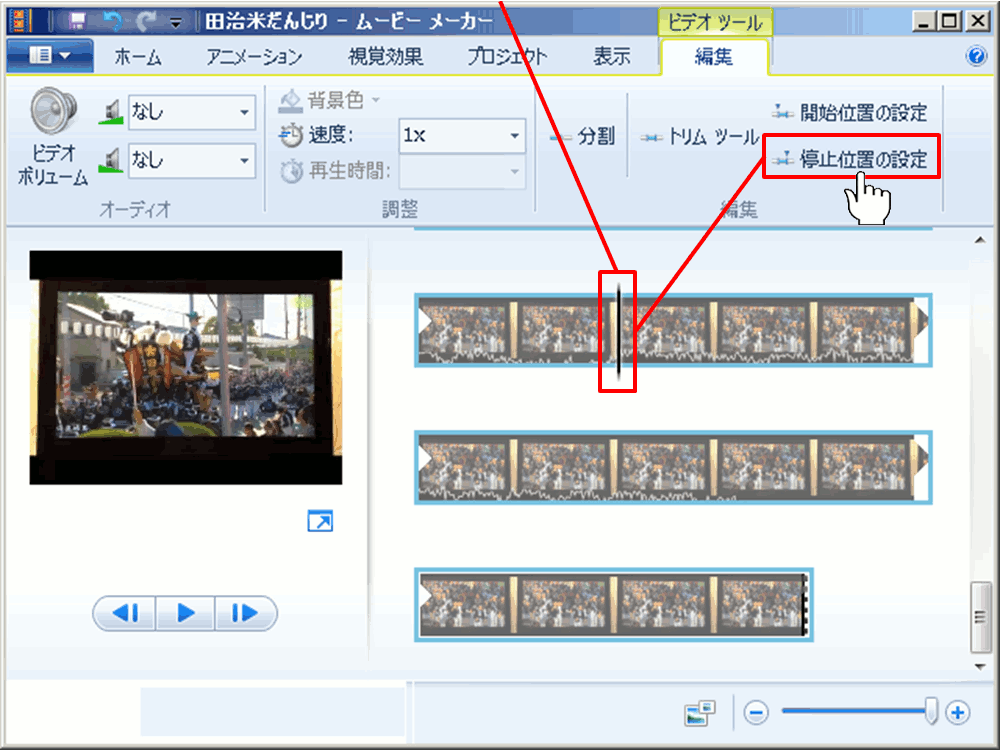
Task: Click the Split (分割) tool
Action: [583, 137]
